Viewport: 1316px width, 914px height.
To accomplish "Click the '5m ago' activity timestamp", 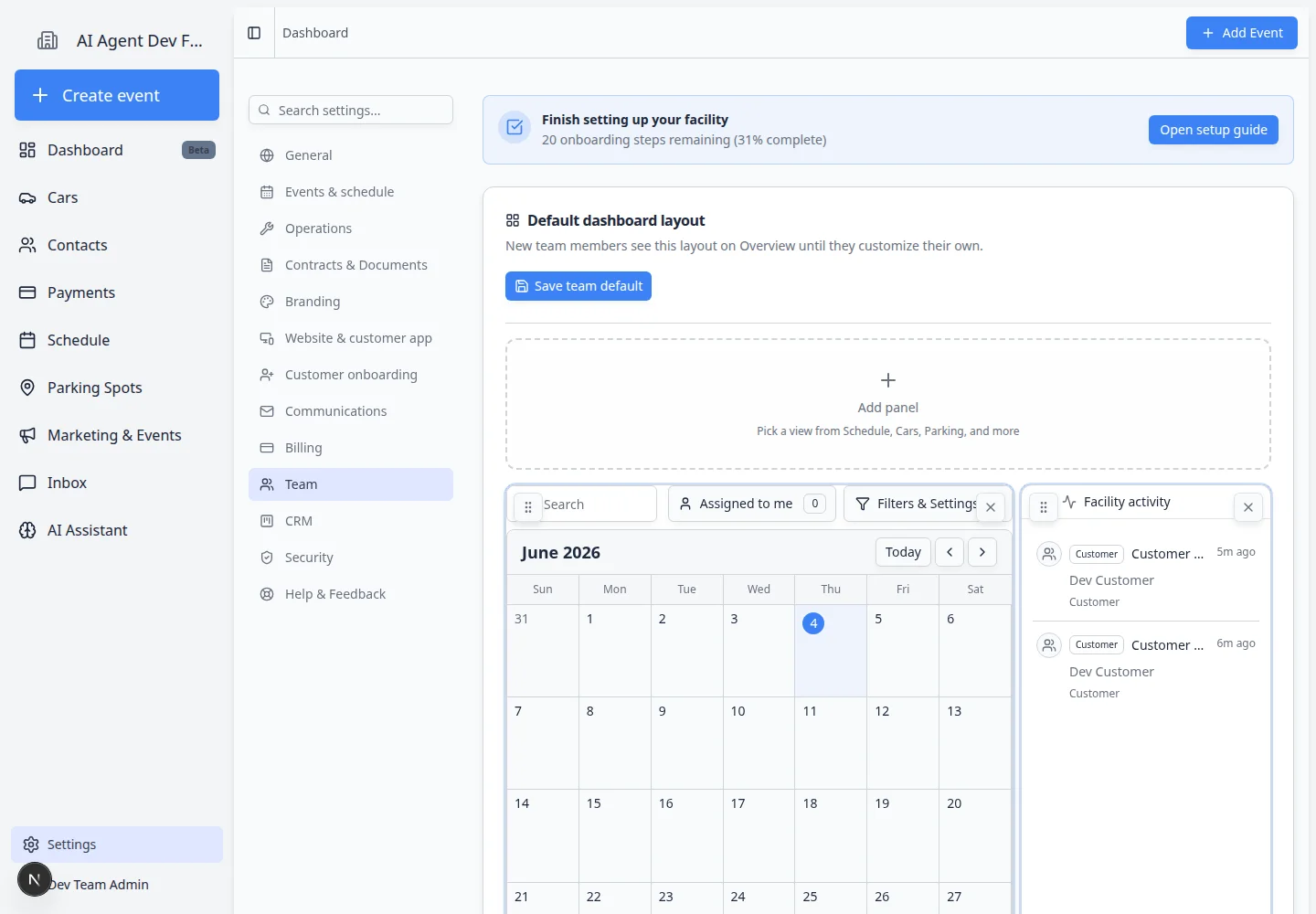I will click(x=1236, y=552).
